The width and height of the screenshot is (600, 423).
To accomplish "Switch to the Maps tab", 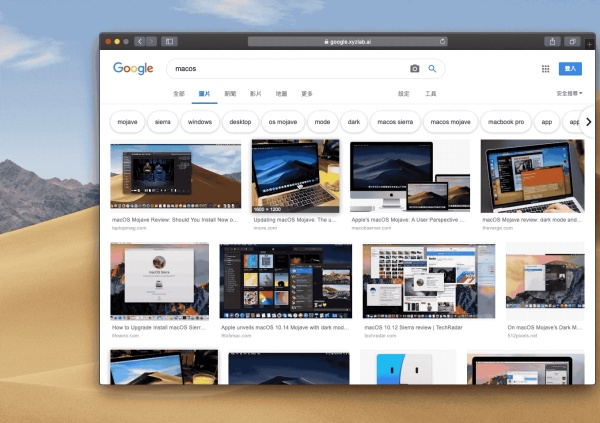I will (x=281, y=93).
